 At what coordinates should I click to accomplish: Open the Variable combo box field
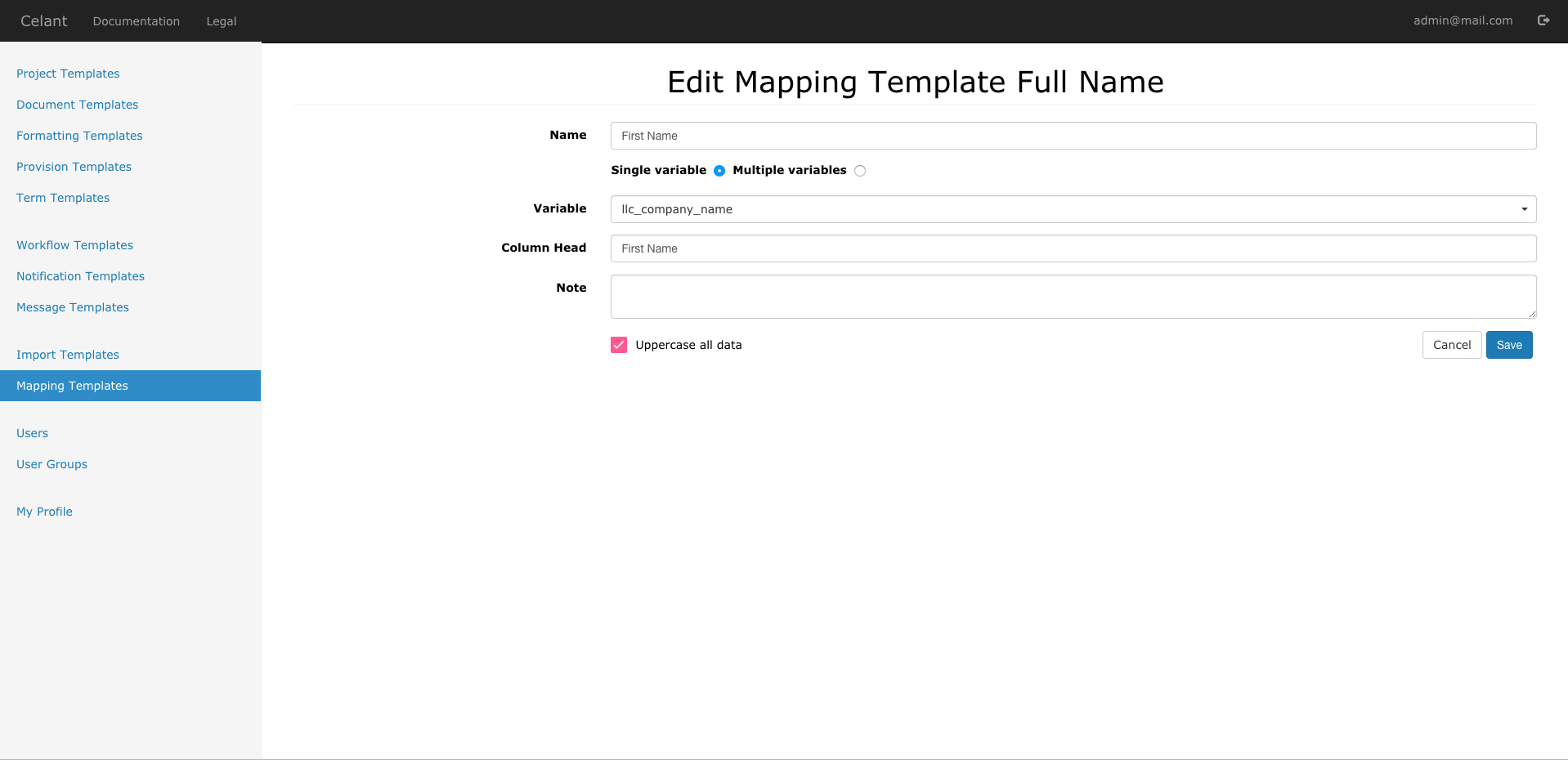point(981,209)
